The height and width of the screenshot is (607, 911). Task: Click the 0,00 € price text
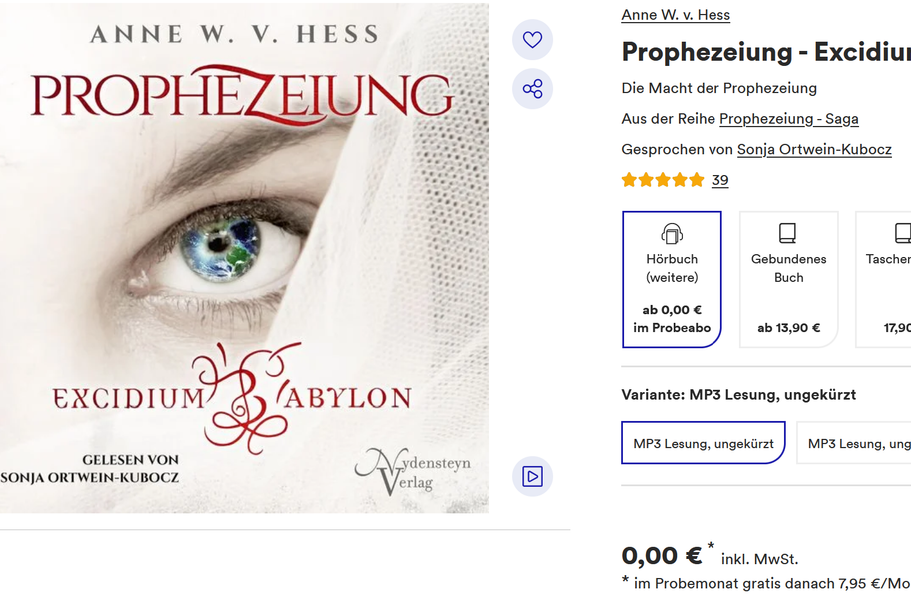point(662,556)
